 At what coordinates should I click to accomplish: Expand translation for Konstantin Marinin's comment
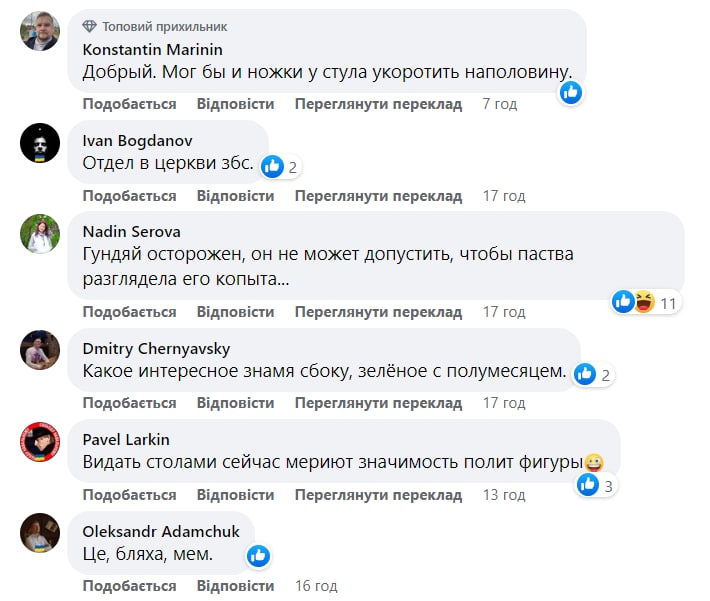pos(378,104)
